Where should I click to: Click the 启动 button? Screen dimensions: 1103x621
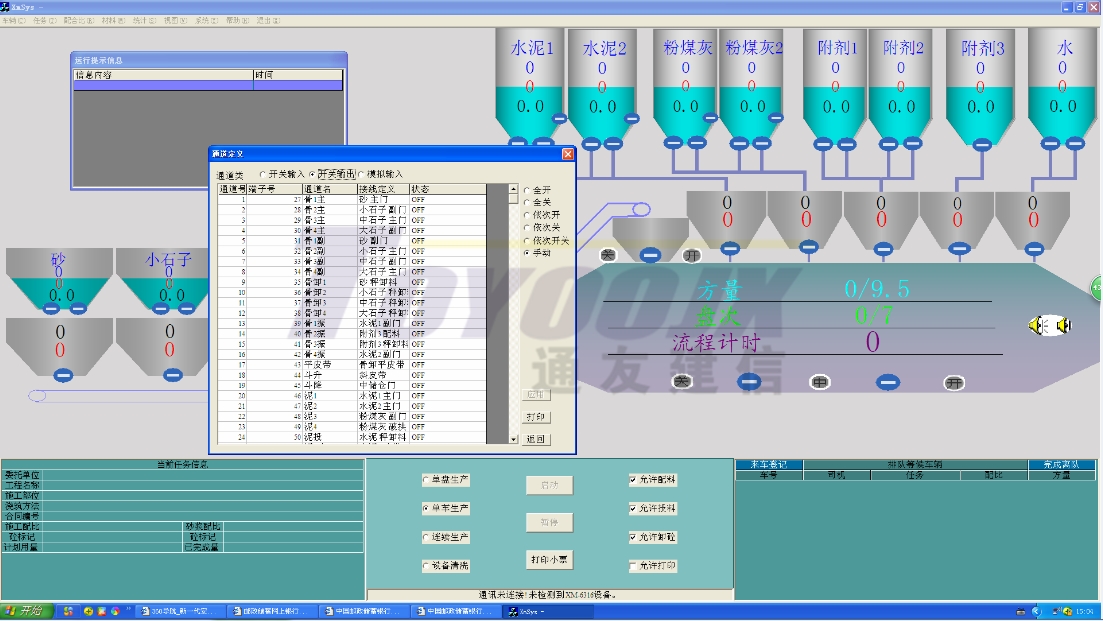549,485
